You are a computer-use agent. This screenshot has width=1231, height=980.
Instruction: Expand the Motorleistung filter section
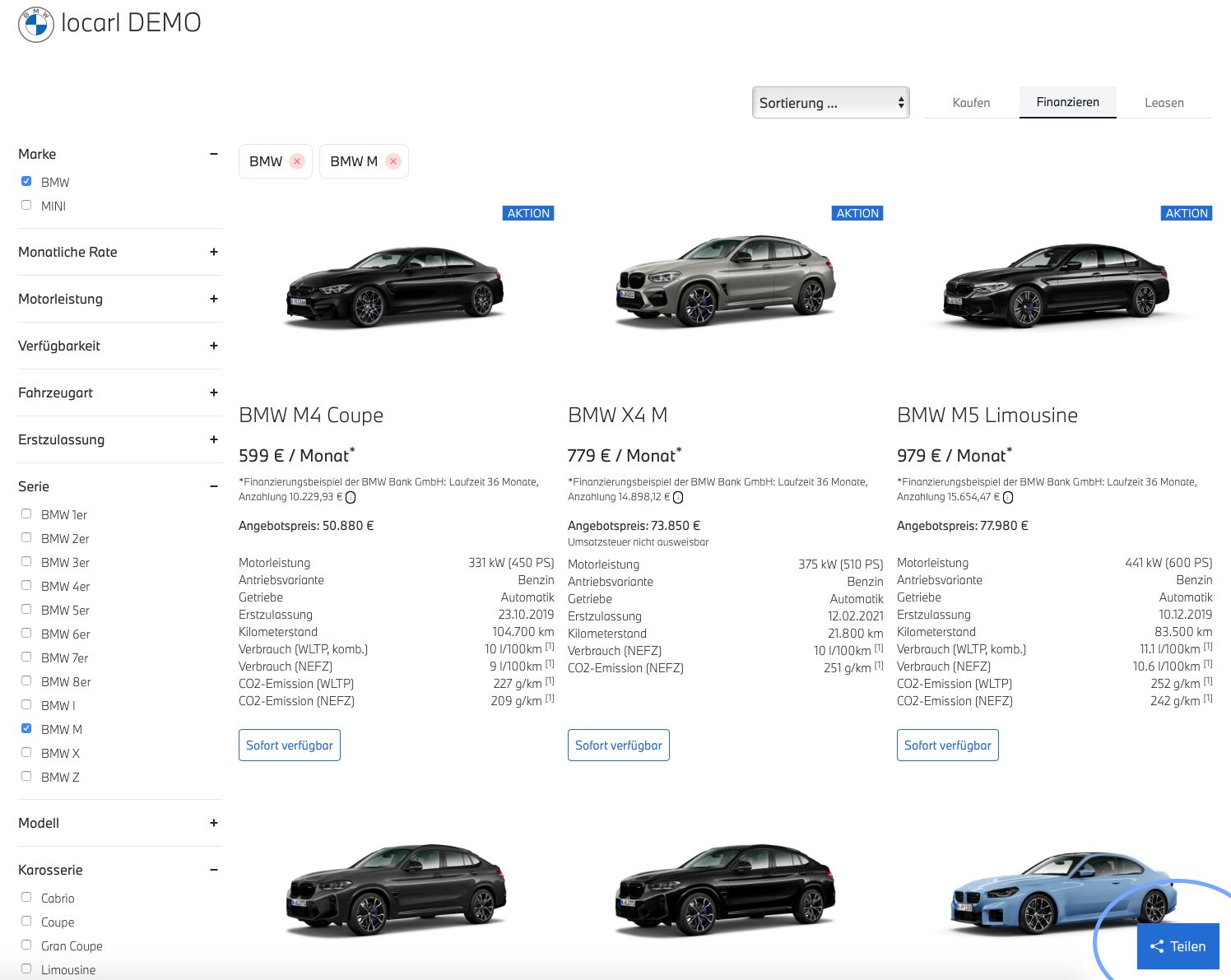214,299
